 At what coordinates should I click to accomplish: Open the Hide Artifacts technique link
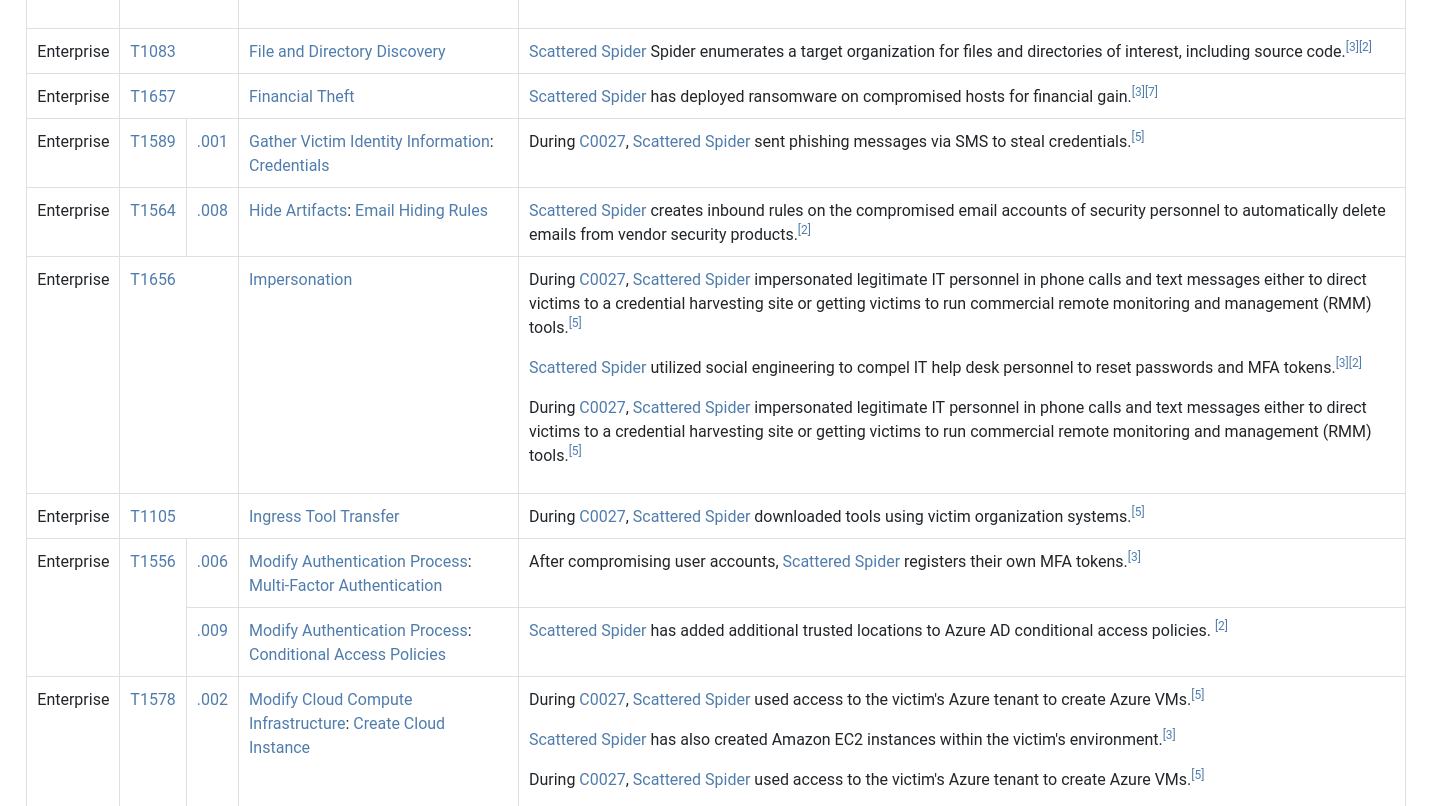pyautogui.click(x=298, y=210)
